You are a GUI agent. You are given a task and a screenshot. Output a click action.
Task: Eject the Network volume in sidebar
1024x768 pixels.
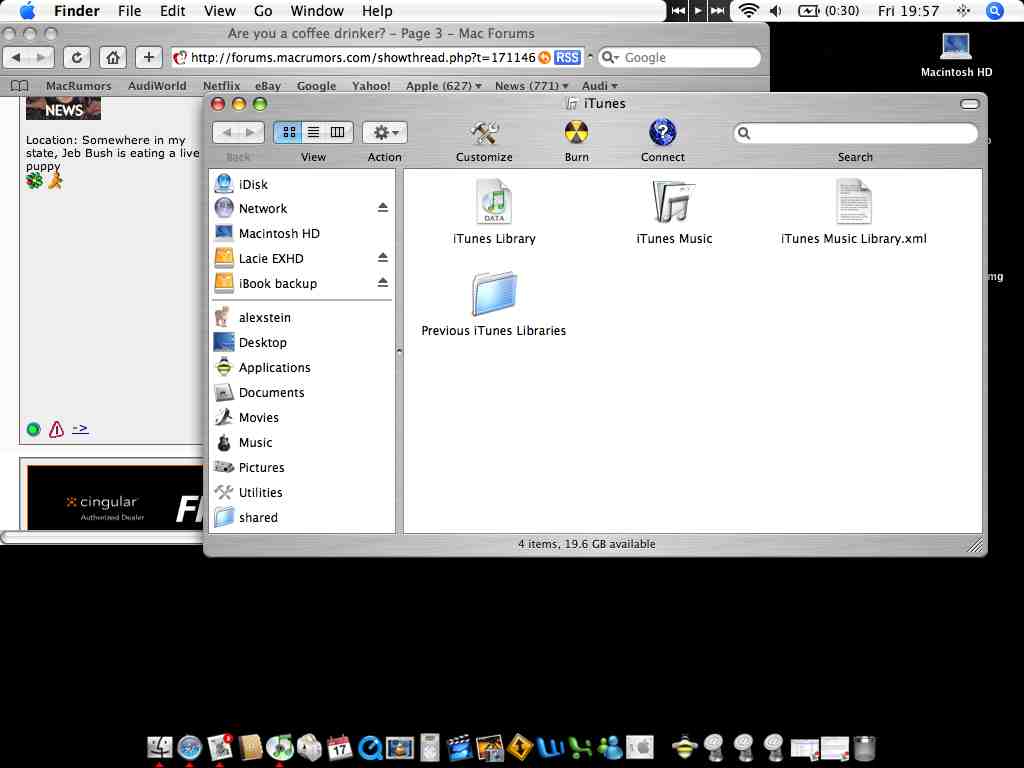point(383,208)
